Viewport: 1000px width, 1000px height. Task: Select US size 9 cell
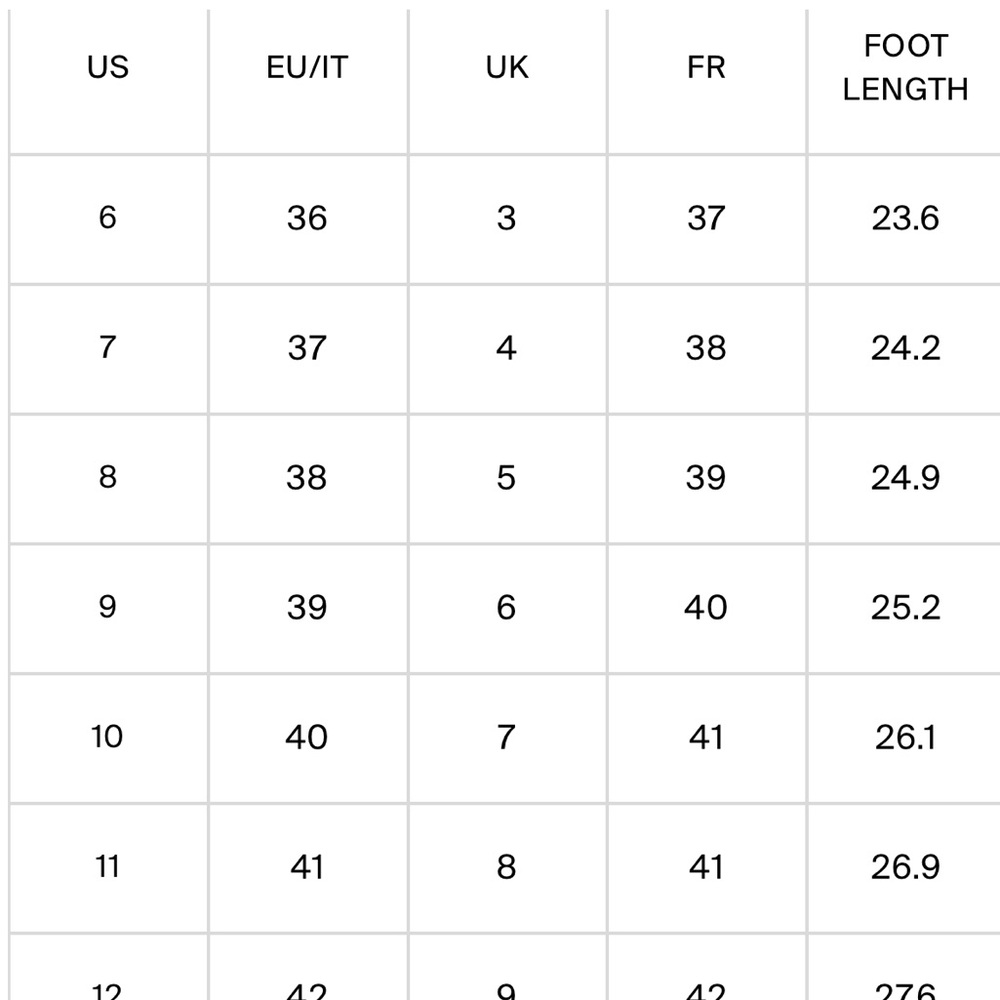click(108, 608)
